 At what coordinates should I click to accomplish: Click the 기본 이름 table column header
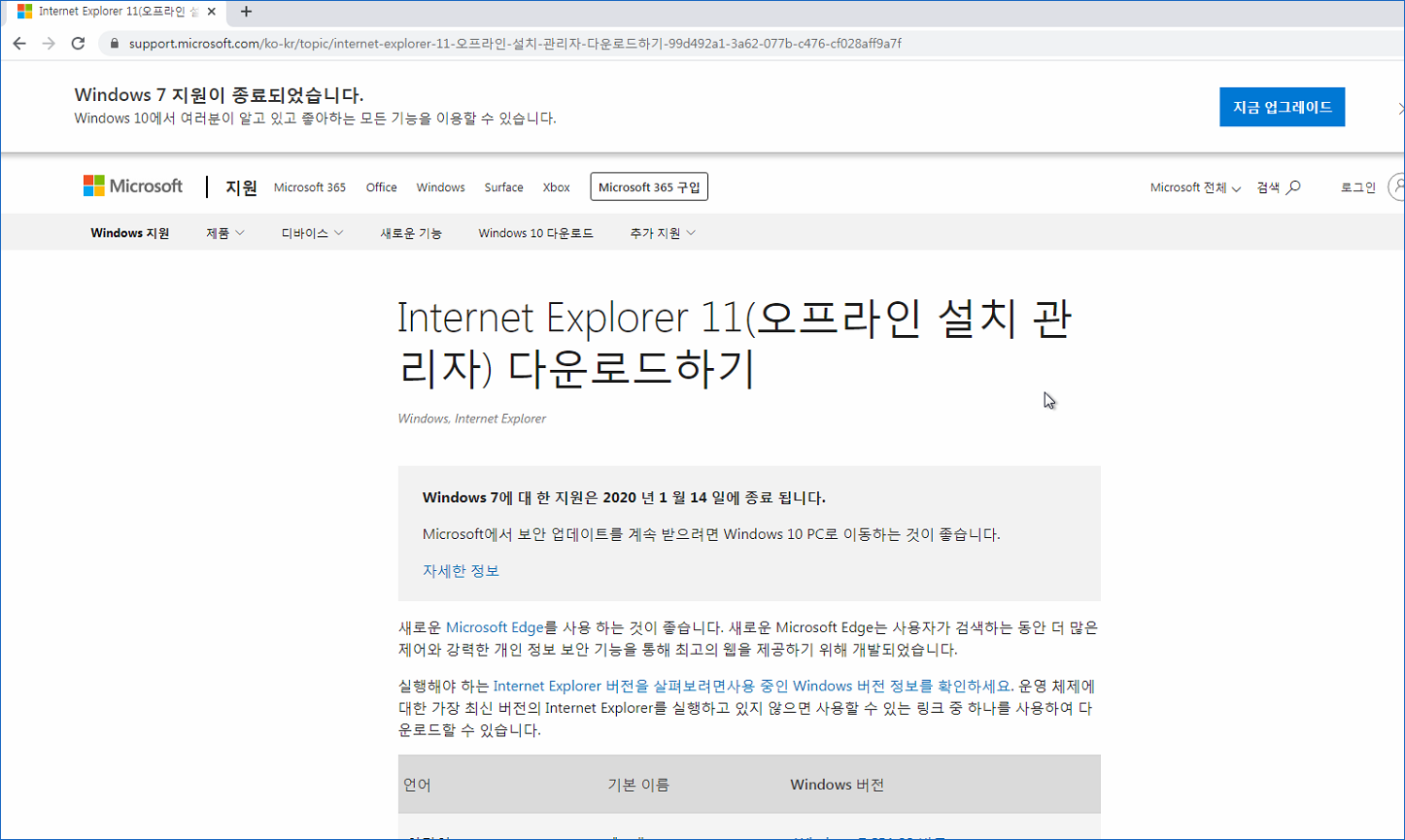638,785
